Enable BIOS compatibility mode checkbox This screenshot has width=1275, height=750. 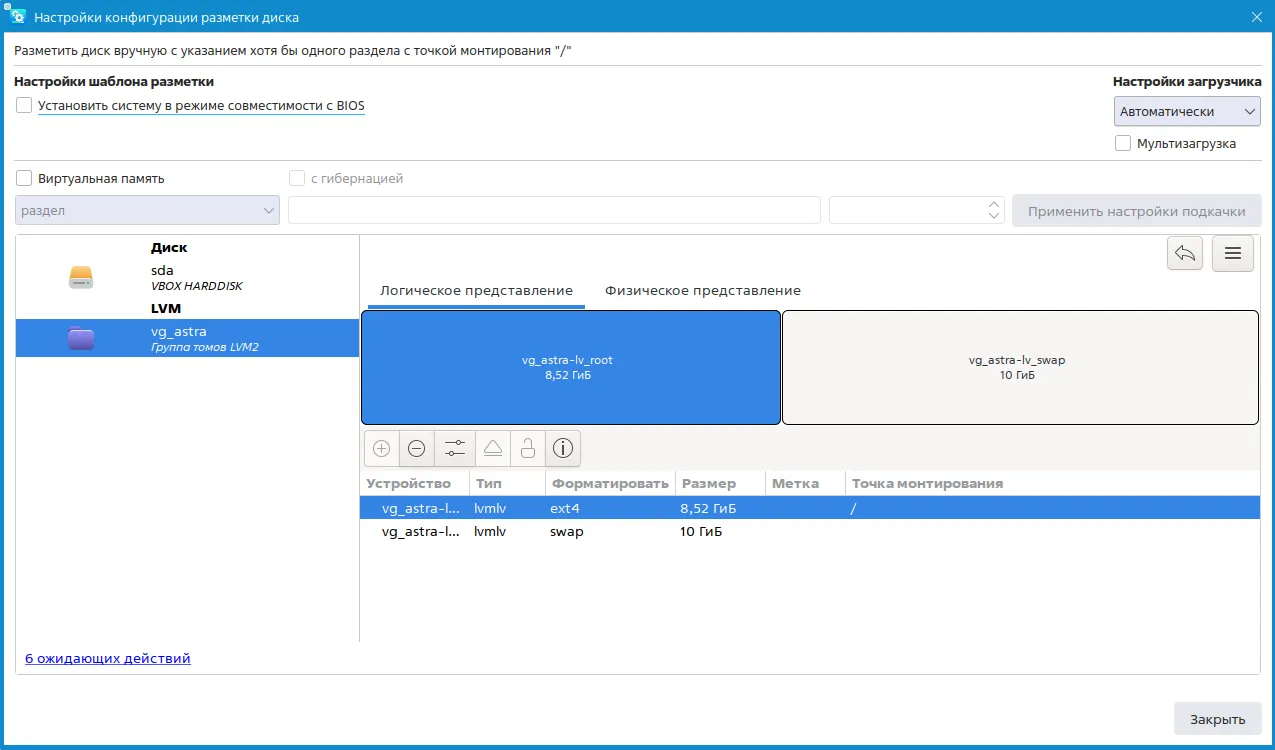point(24,105)
